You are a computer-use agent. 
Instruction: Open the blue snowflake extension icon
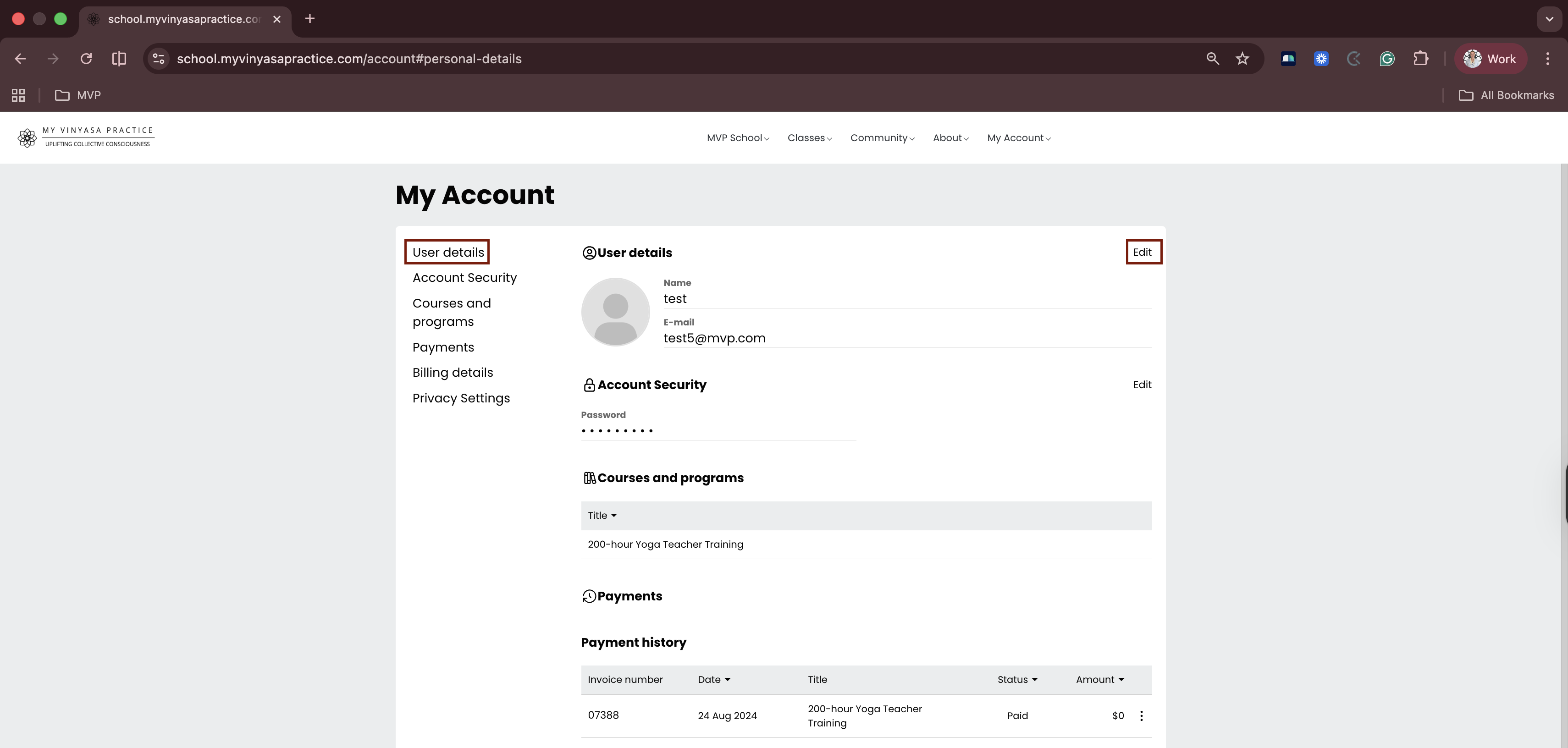pos(1321,58)
